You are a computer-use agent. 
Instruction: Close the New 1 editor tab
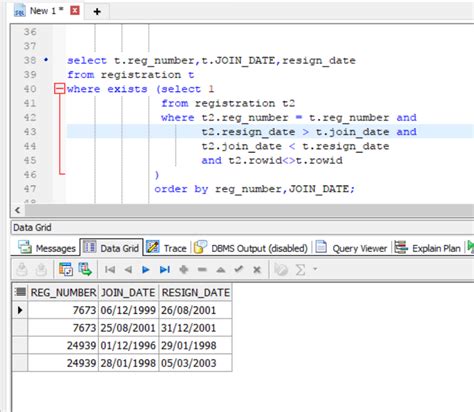(x=75, y=11)
